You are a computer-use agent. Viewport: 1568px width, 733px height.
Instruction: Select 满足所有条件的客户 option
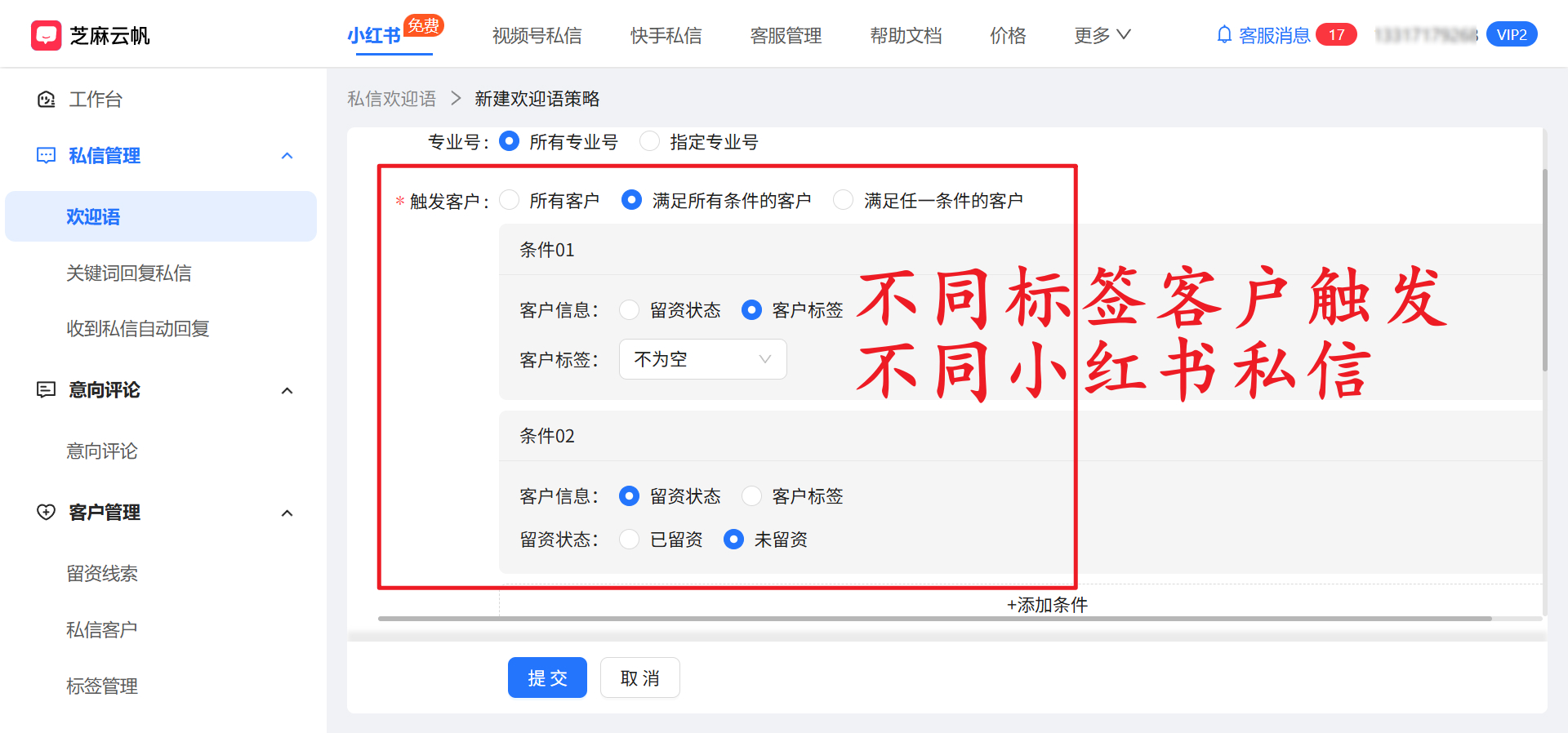pyautogui.click(x=631, y=200)
